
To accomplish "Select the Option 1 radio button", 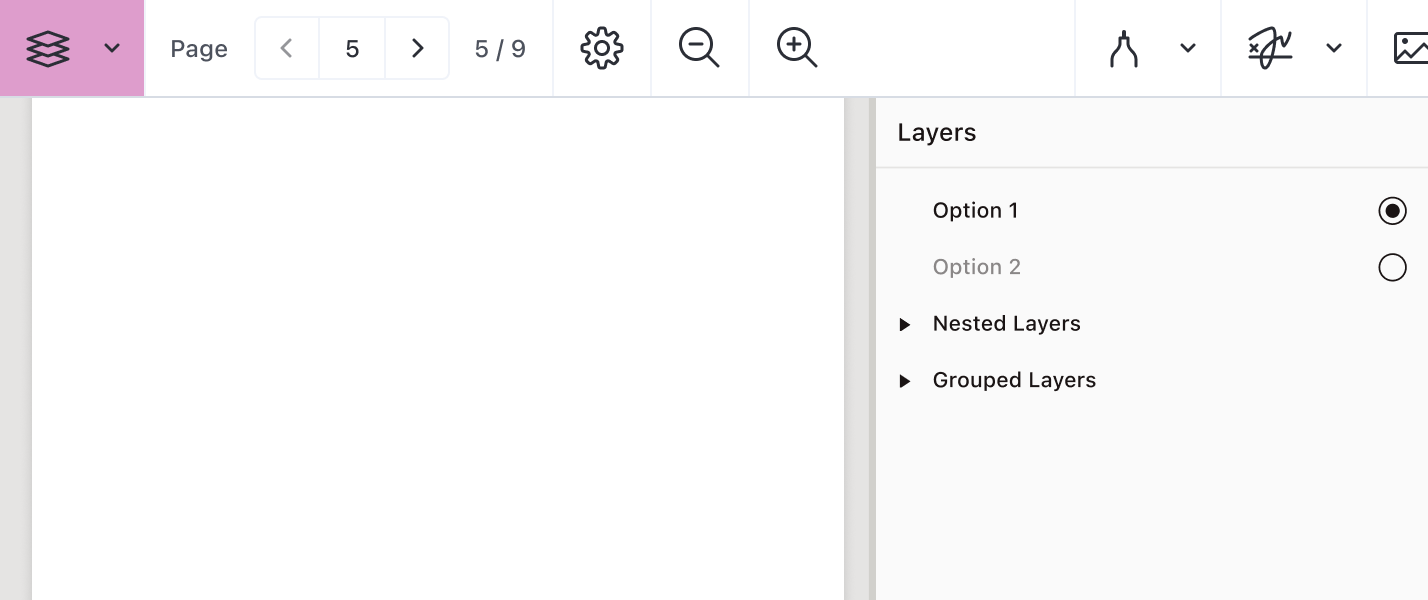I will click(1392, 211).
